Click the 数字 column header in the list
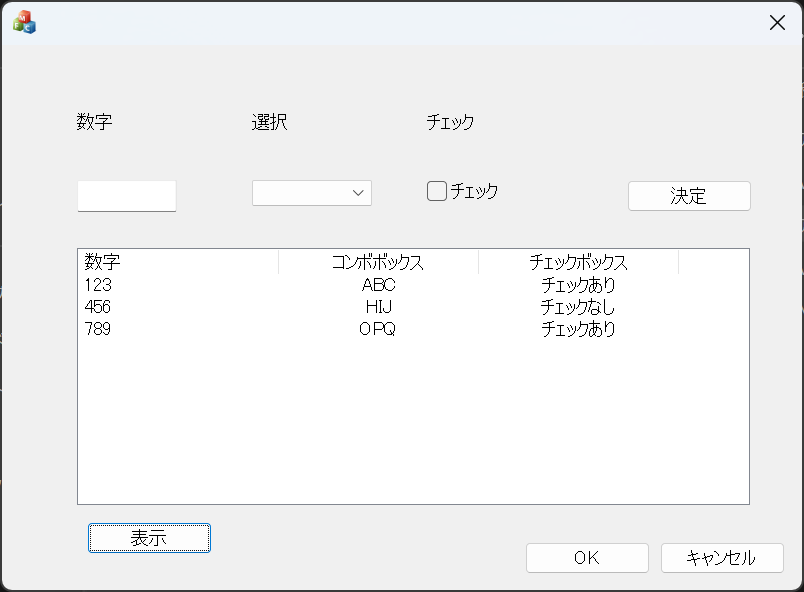804x592 pixels. [103, 263]
